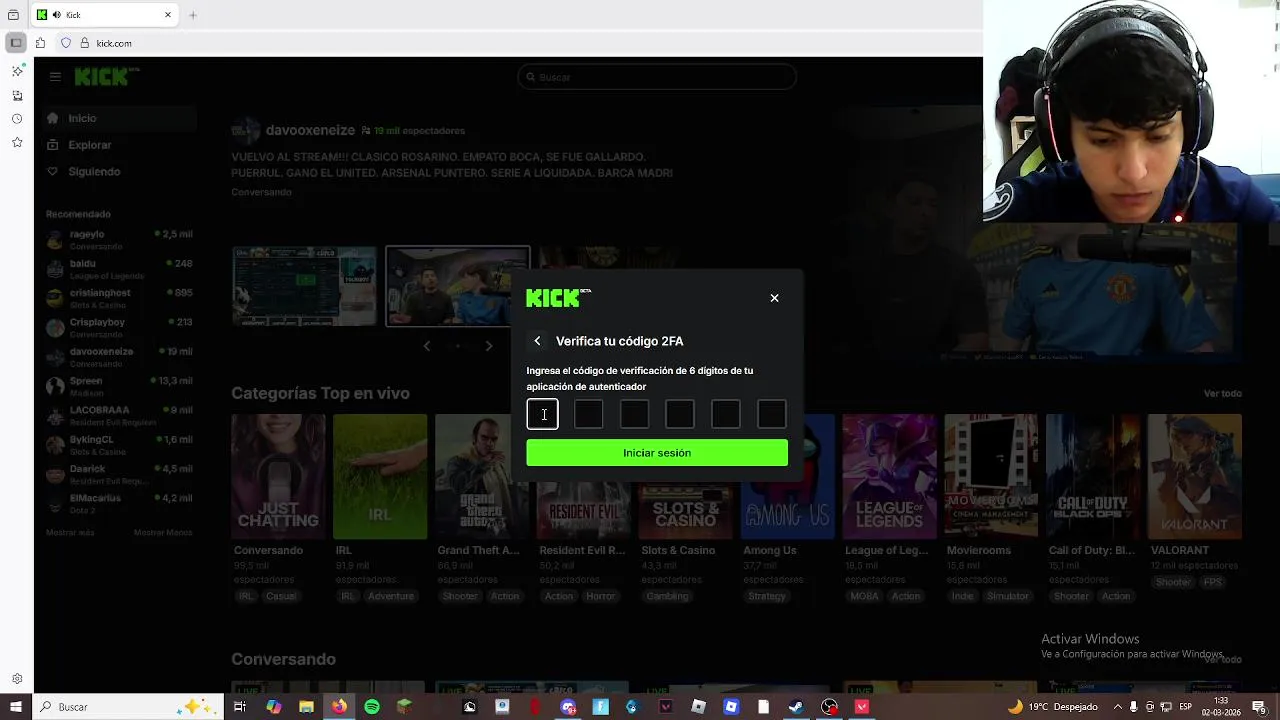Click the MOBA tag

pyautogui.click(x=864, y=596)
